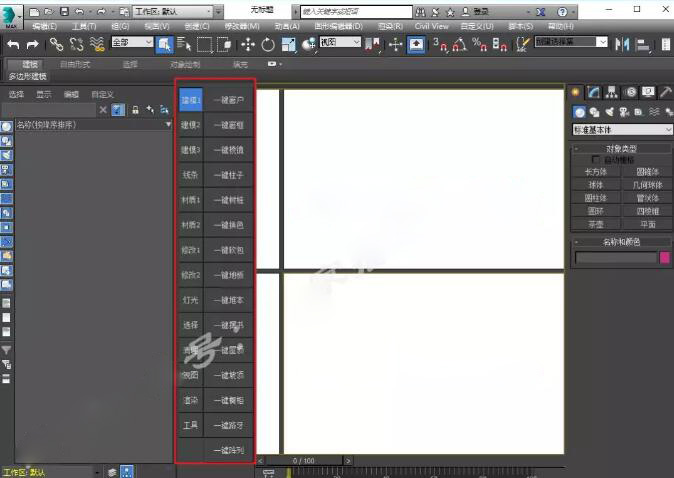Toggle the 3D Snaps button
Screen dimensions: 674x478
[x=440, y=44]
